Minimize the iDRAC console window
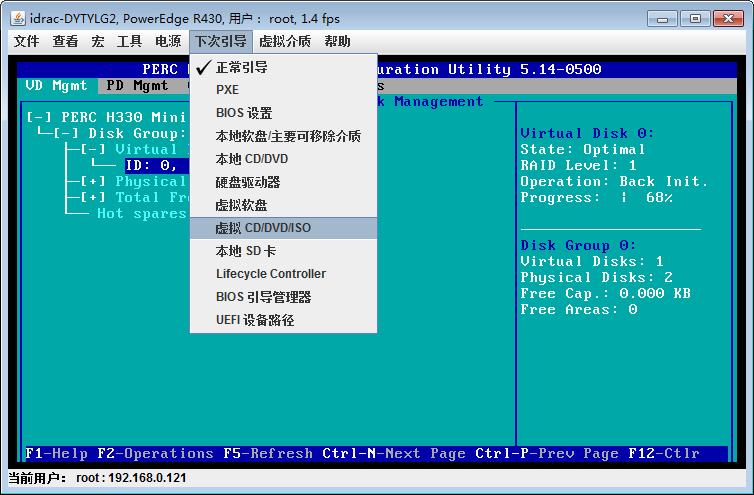 click(662, 19)
